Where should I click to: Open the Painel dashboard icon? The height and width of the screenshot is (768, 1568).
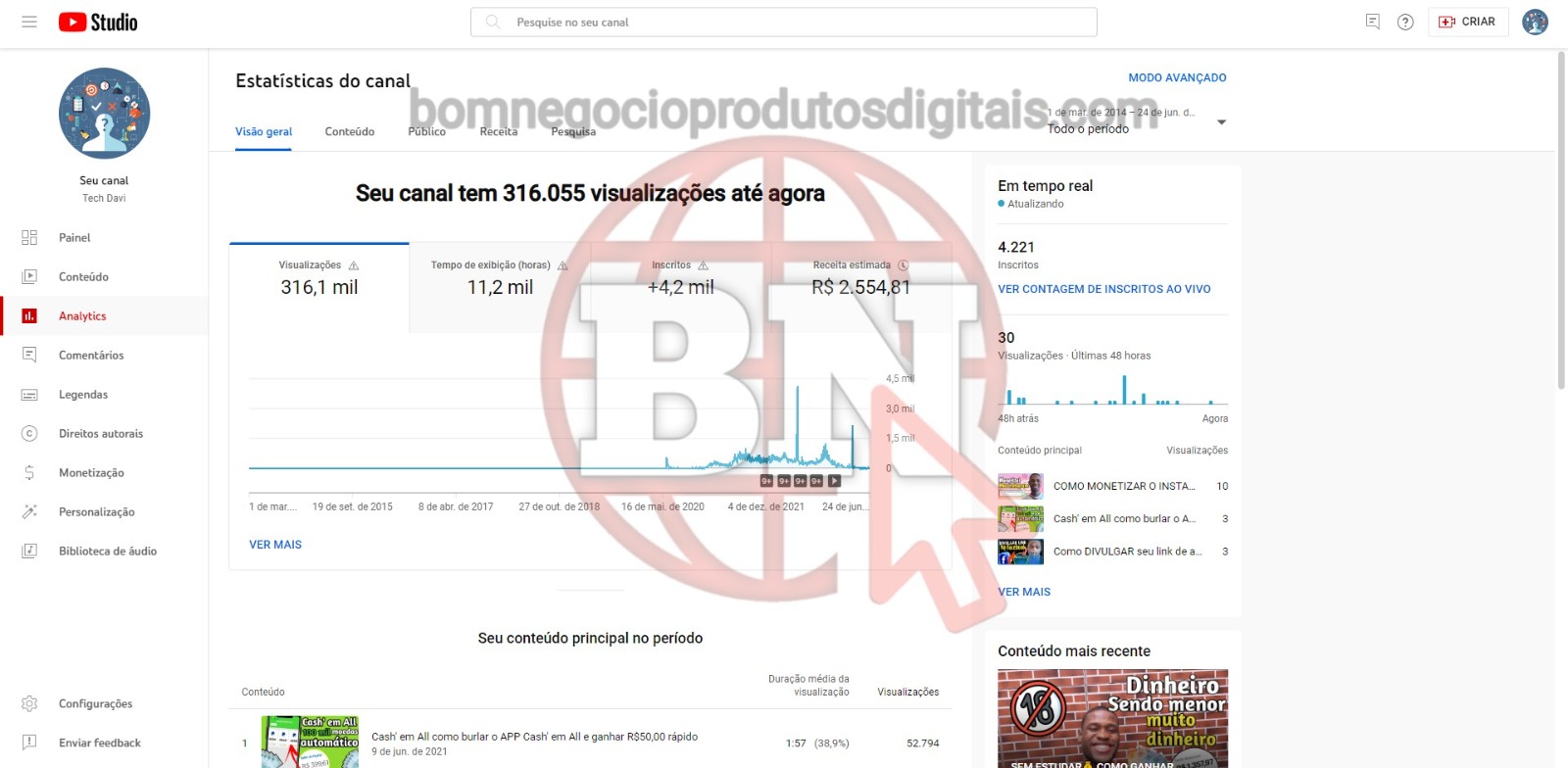(x=29, y=238)
